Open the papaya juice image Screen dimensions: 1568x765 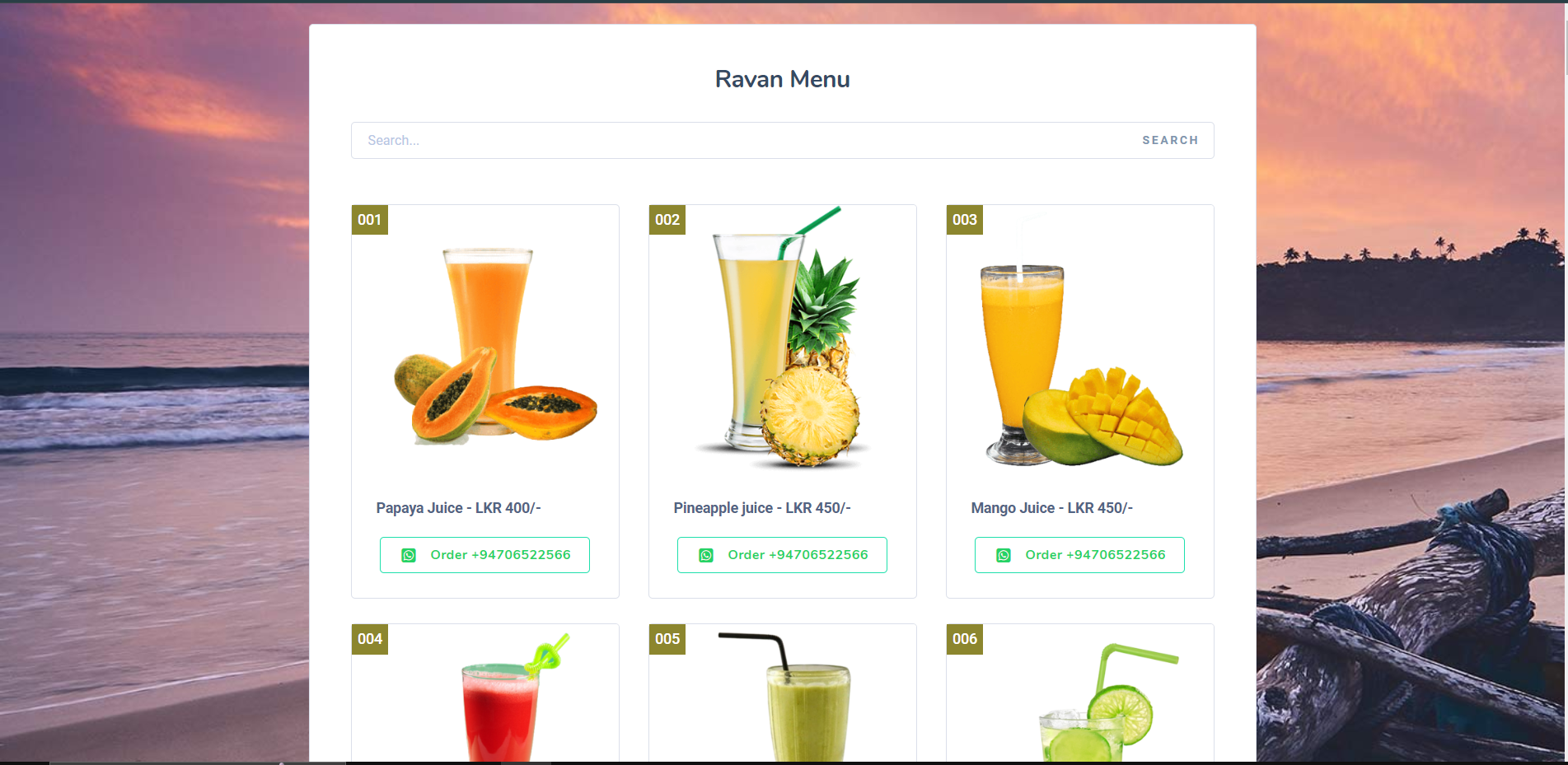click(x=495, y=345)
